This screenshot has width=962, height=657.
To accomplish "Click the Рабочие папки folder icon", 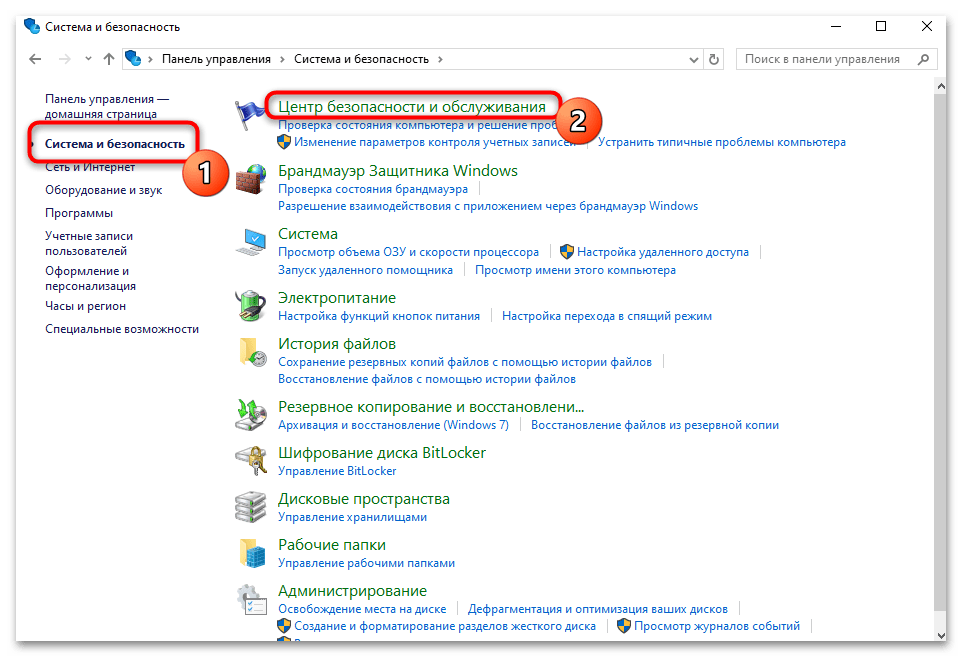I will point(252,553).
